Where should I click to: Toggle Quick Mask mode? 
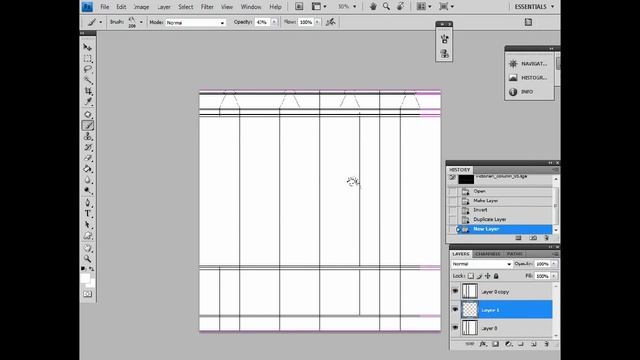[x=87, y=294]
